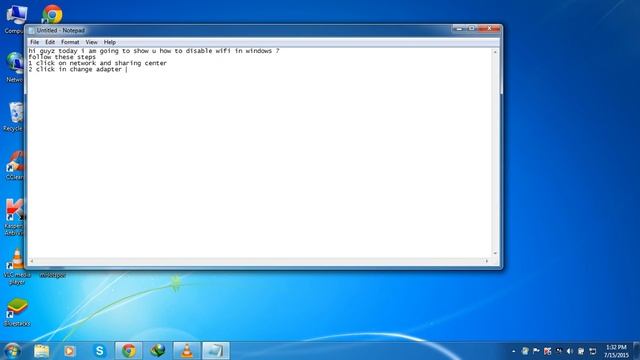Viewport: 640px width, 360px height.
Task: Open the Edit menu in Notepad
Action: click(x=50, y=42)
